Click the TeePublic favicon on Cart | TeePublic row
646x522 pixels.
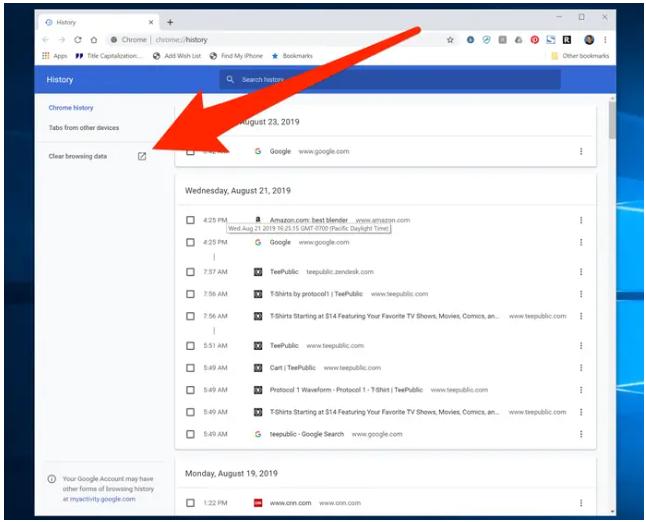pos(258,368)
